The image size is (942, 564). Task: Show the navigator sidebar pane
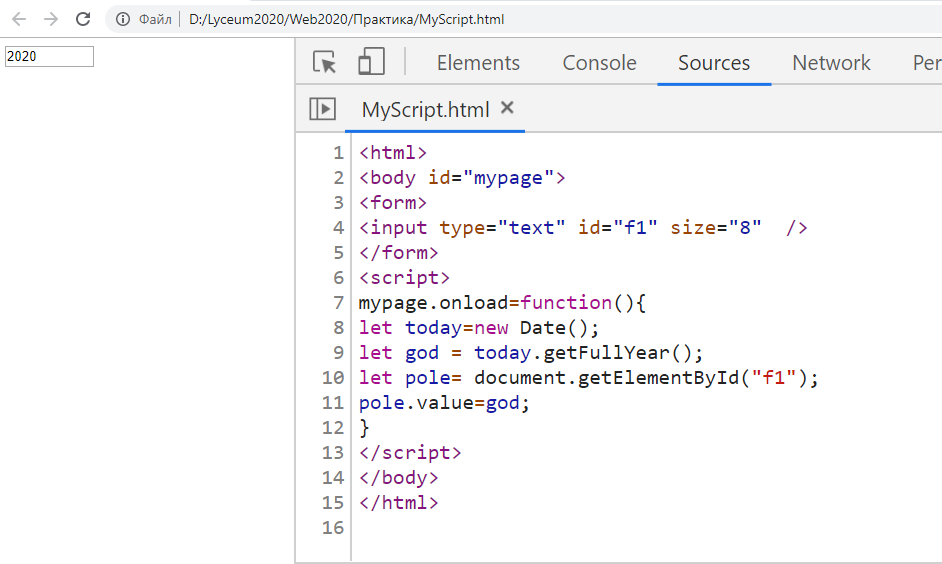322,109
